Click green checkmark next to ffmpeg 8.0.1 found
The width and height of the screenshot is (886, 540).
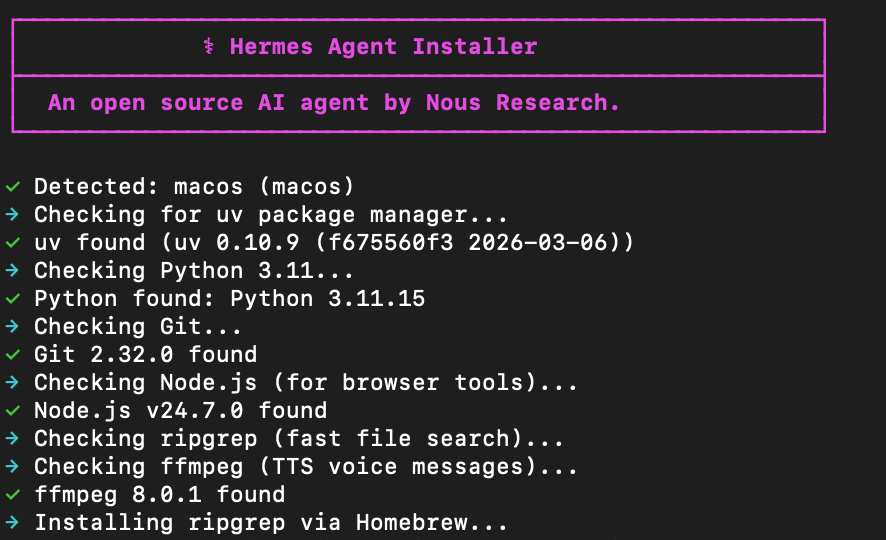[12, 495]
